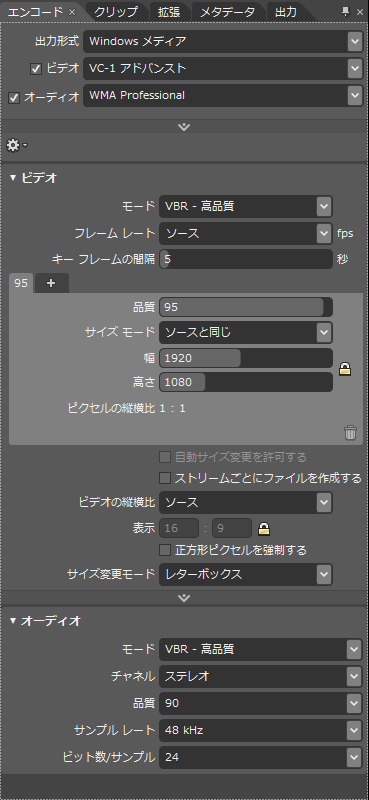This screenshot has height=800, width=369.
Task: Expand advanced video options above オーディオ section
Action: pos(184,597)
